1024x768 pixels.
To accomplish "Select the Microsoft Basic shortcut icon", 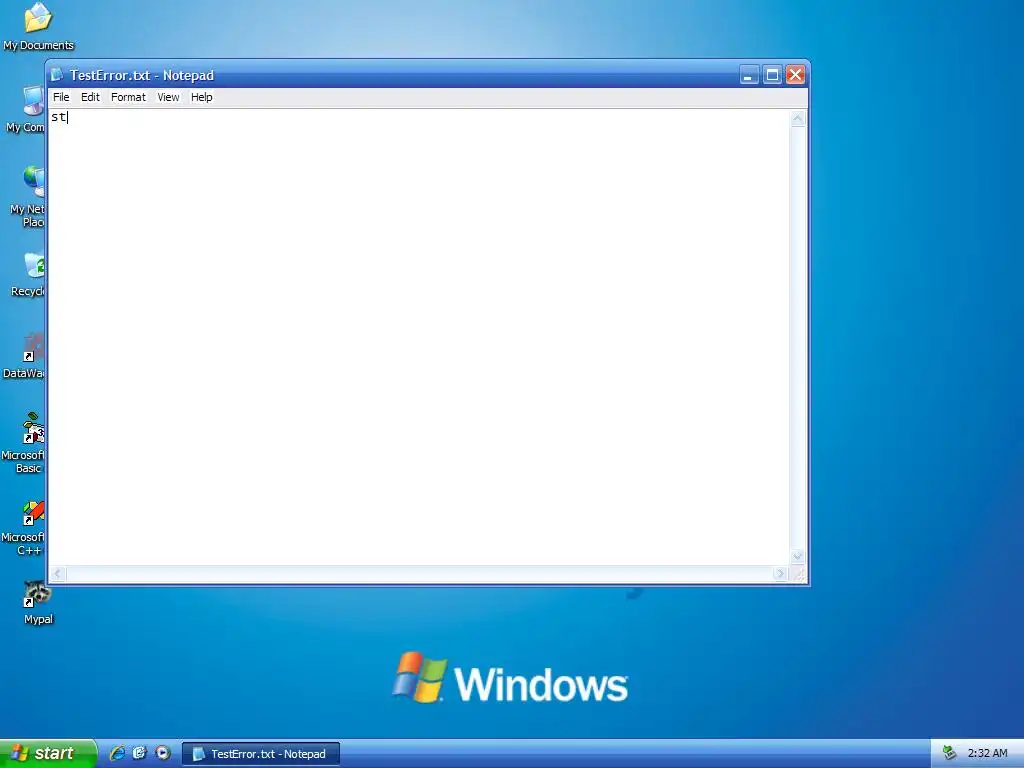I will coord(25,442).
